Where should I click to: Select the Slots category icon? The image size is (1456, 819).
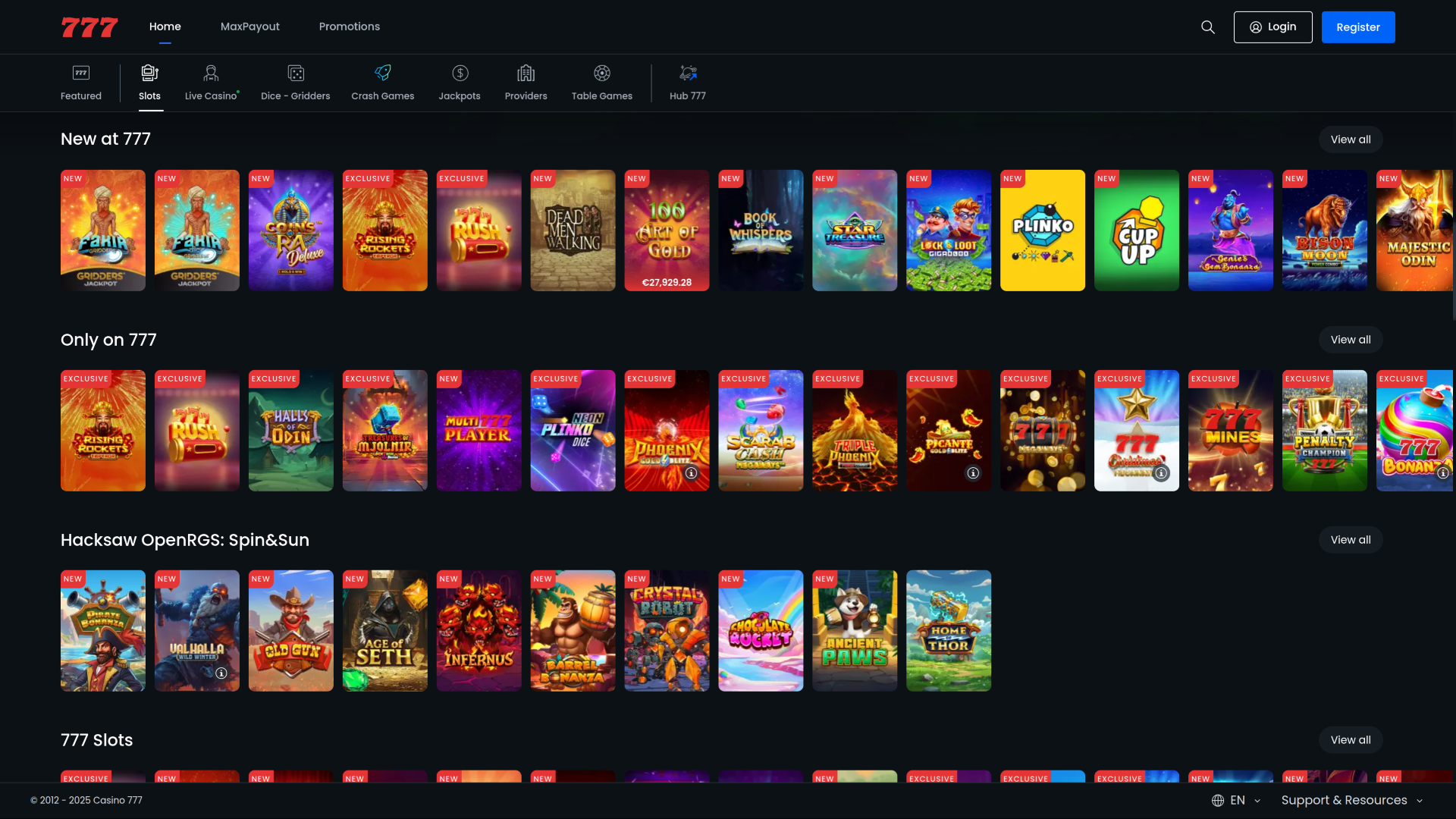[x=149, y=73]
